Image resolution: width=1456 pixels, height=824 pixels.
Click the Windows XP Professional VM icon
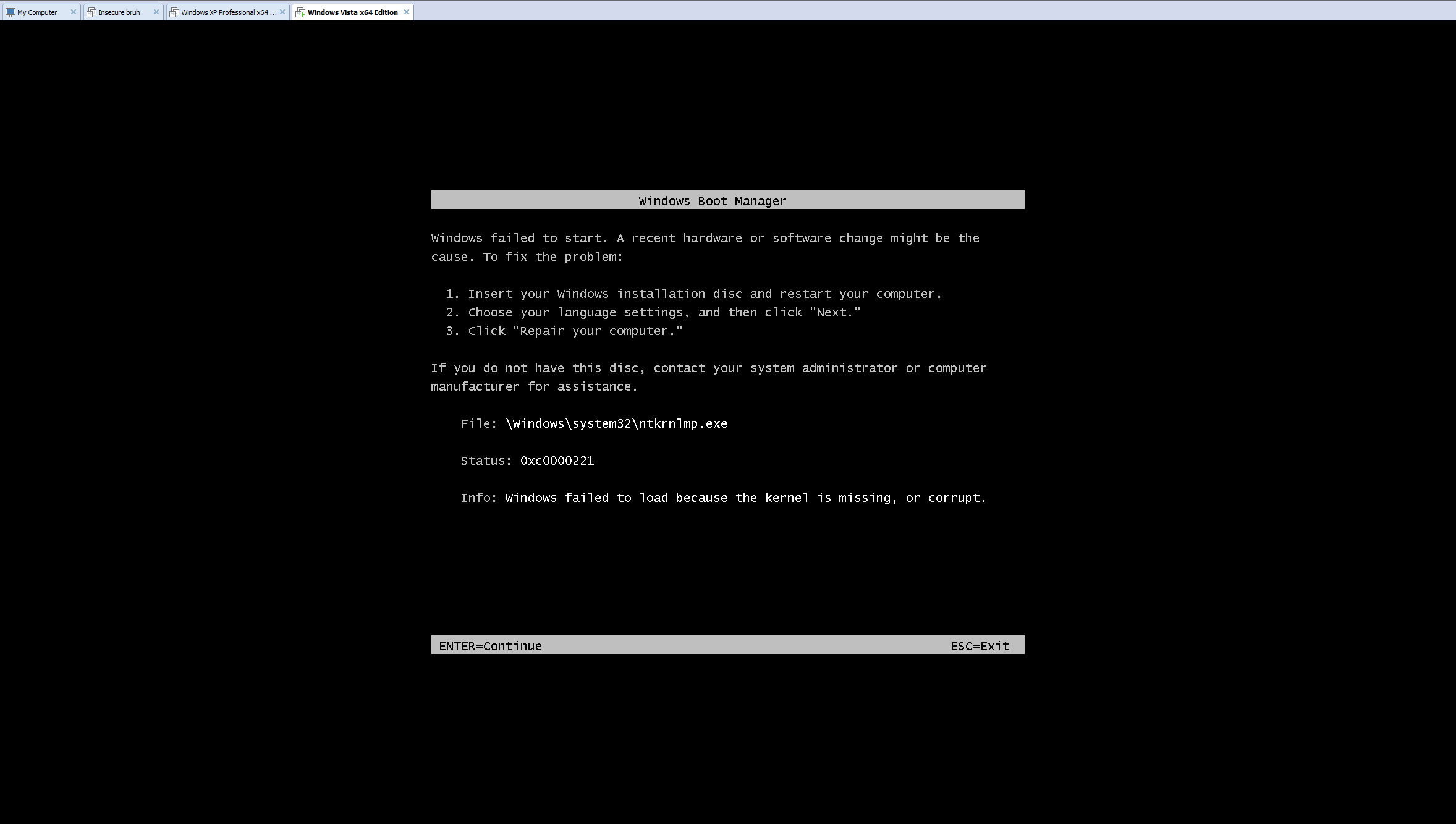[x=174, y=12]
